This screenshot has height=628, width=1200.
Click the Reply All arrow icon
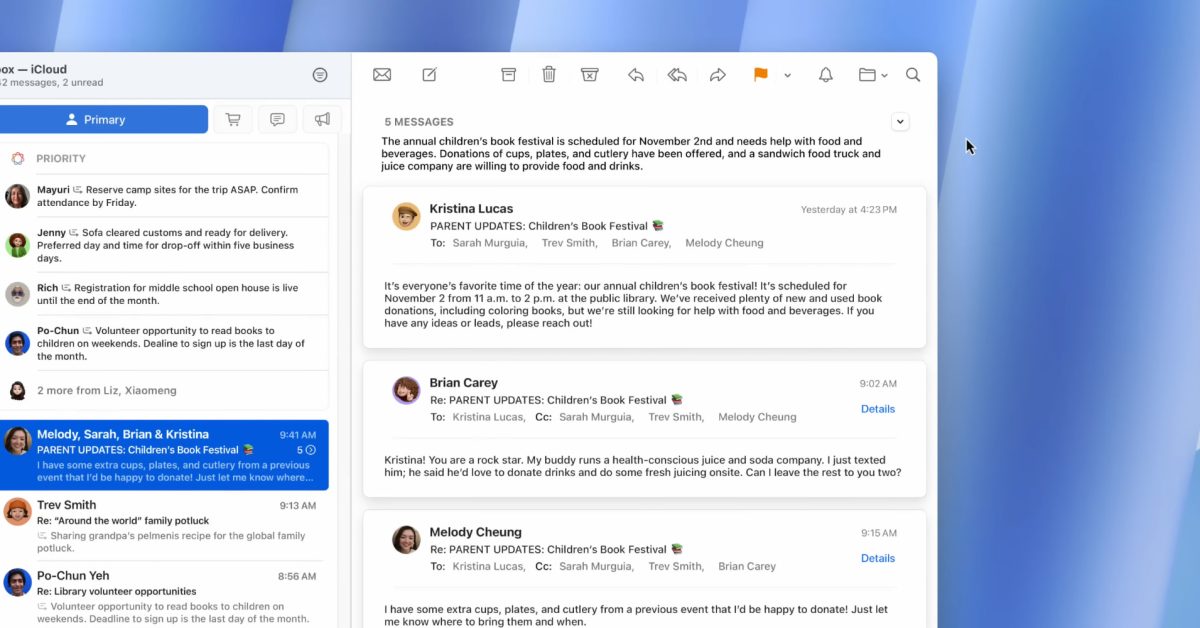coord(677,75)
